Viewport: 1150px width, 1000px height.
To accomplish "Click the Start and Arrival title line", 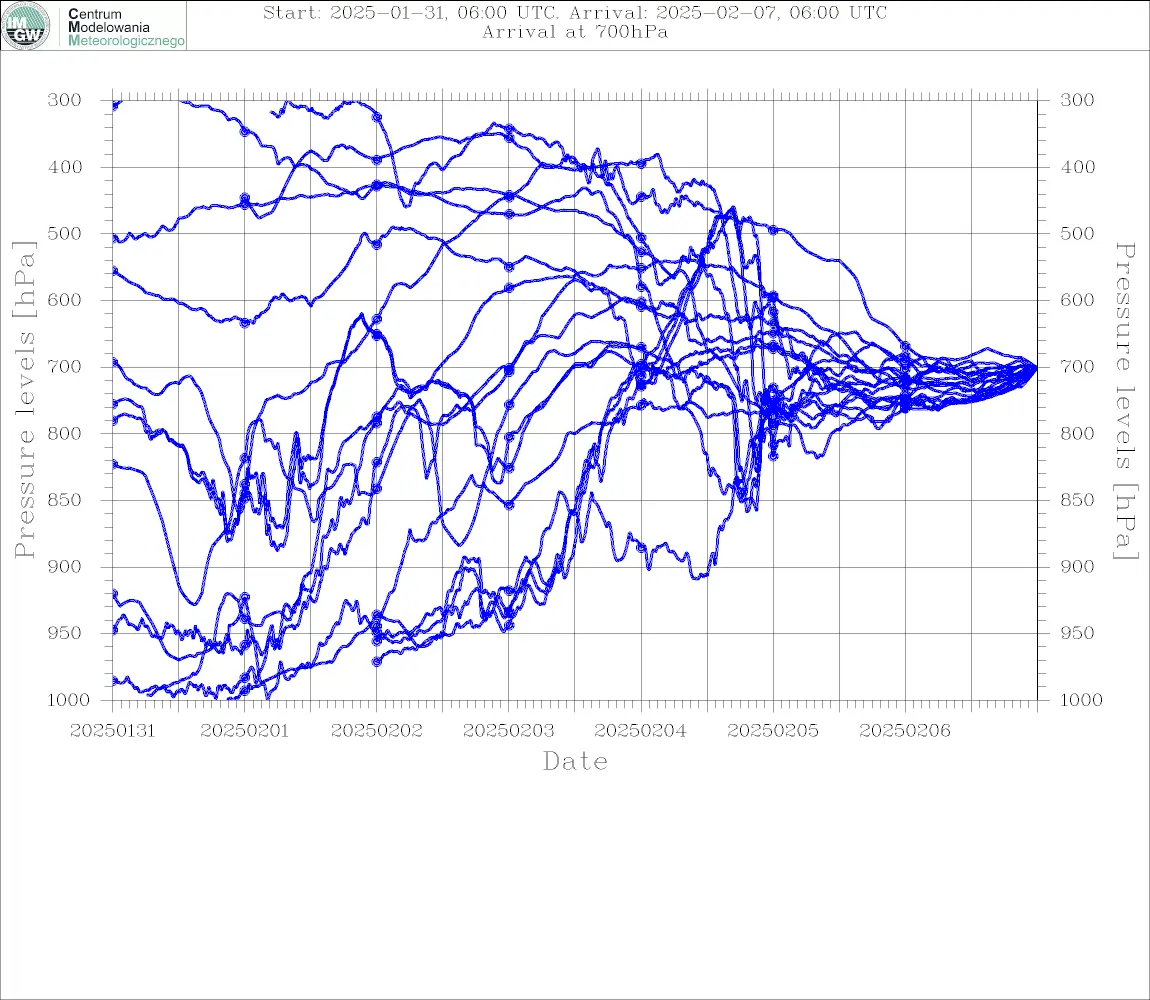I will [x=575, y=12].
